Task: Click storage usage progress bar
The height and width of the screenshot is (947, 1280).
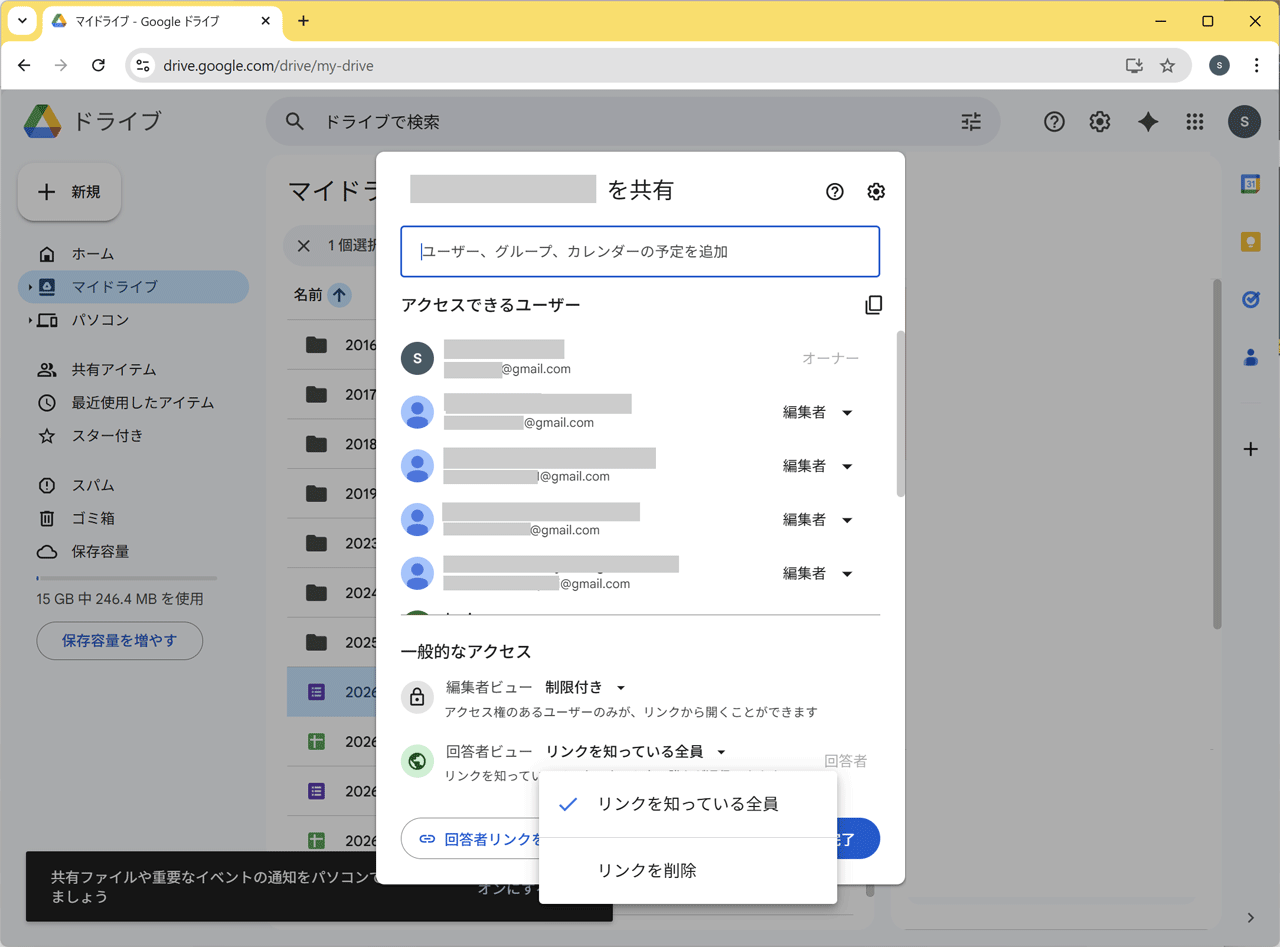Action: (126, 578)
